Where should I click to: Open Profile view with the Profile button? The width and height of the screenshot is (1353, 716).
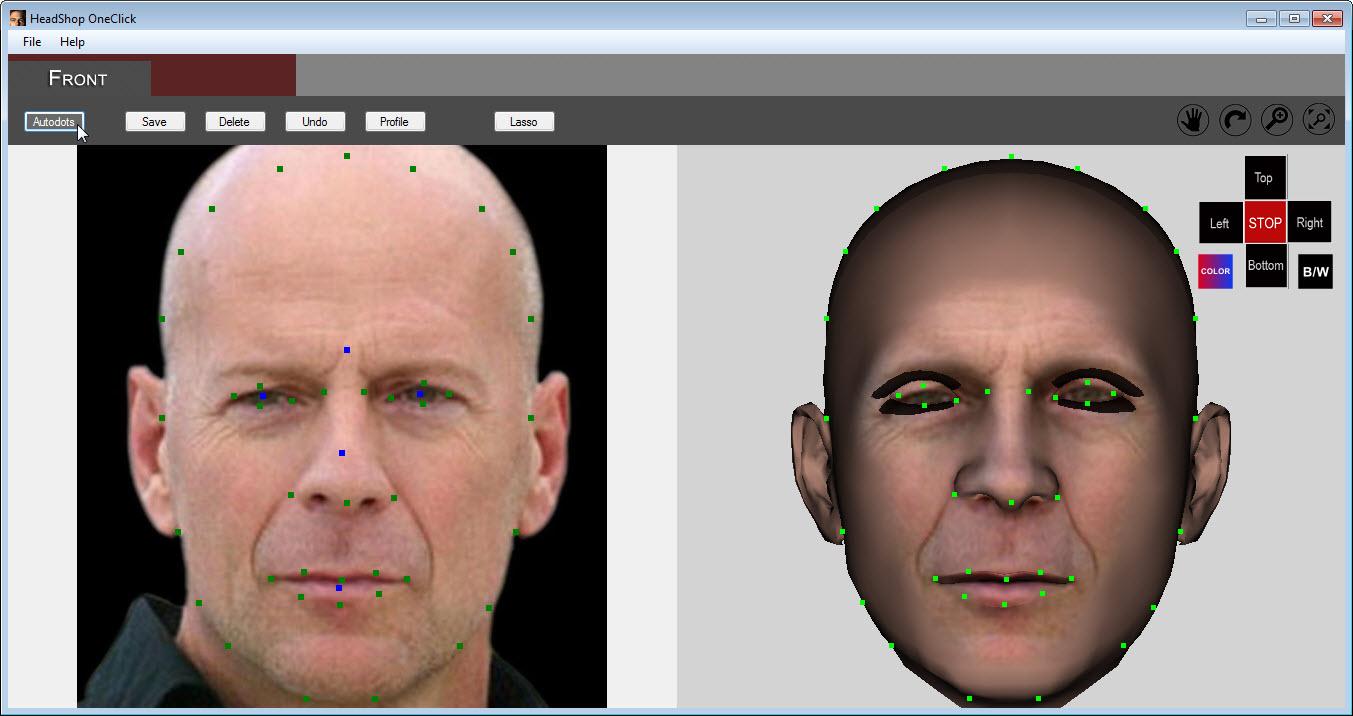[395, 122]
